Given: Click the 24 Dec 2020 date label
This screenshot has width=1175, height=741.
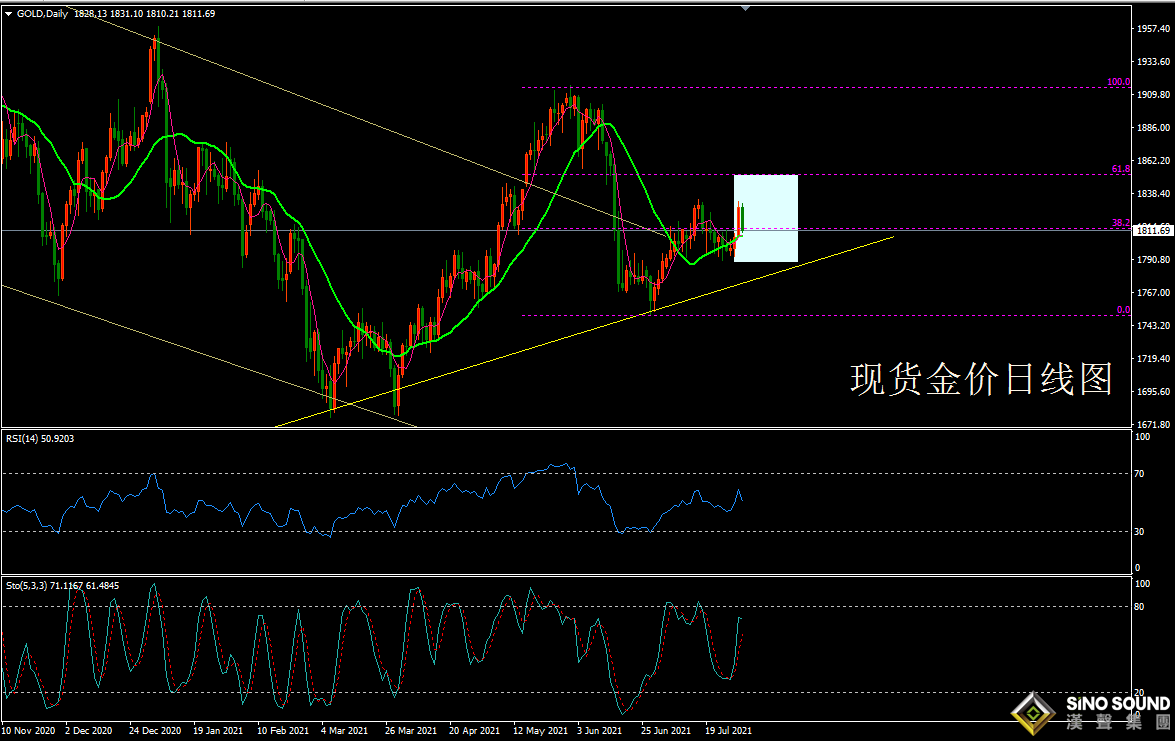Looking at the screenshot, I should coord(155,730).
